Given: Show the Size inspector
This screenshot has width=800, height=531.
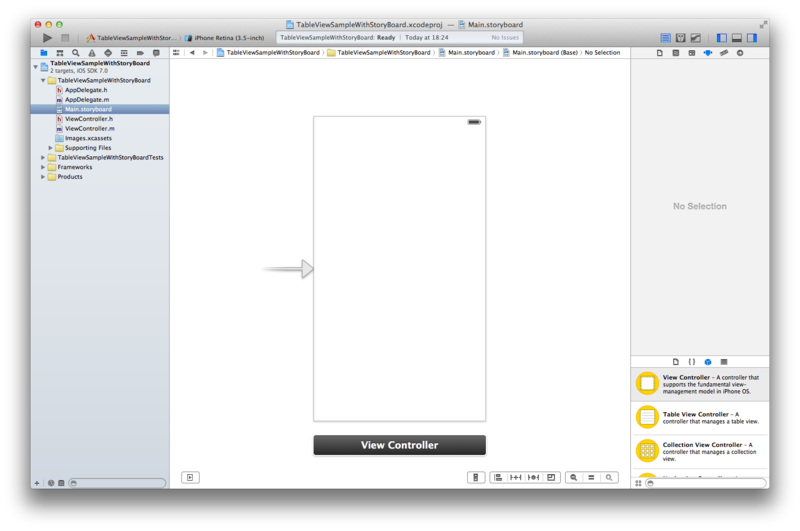Looking at the screenshot, I should click(x=724, y=53).
